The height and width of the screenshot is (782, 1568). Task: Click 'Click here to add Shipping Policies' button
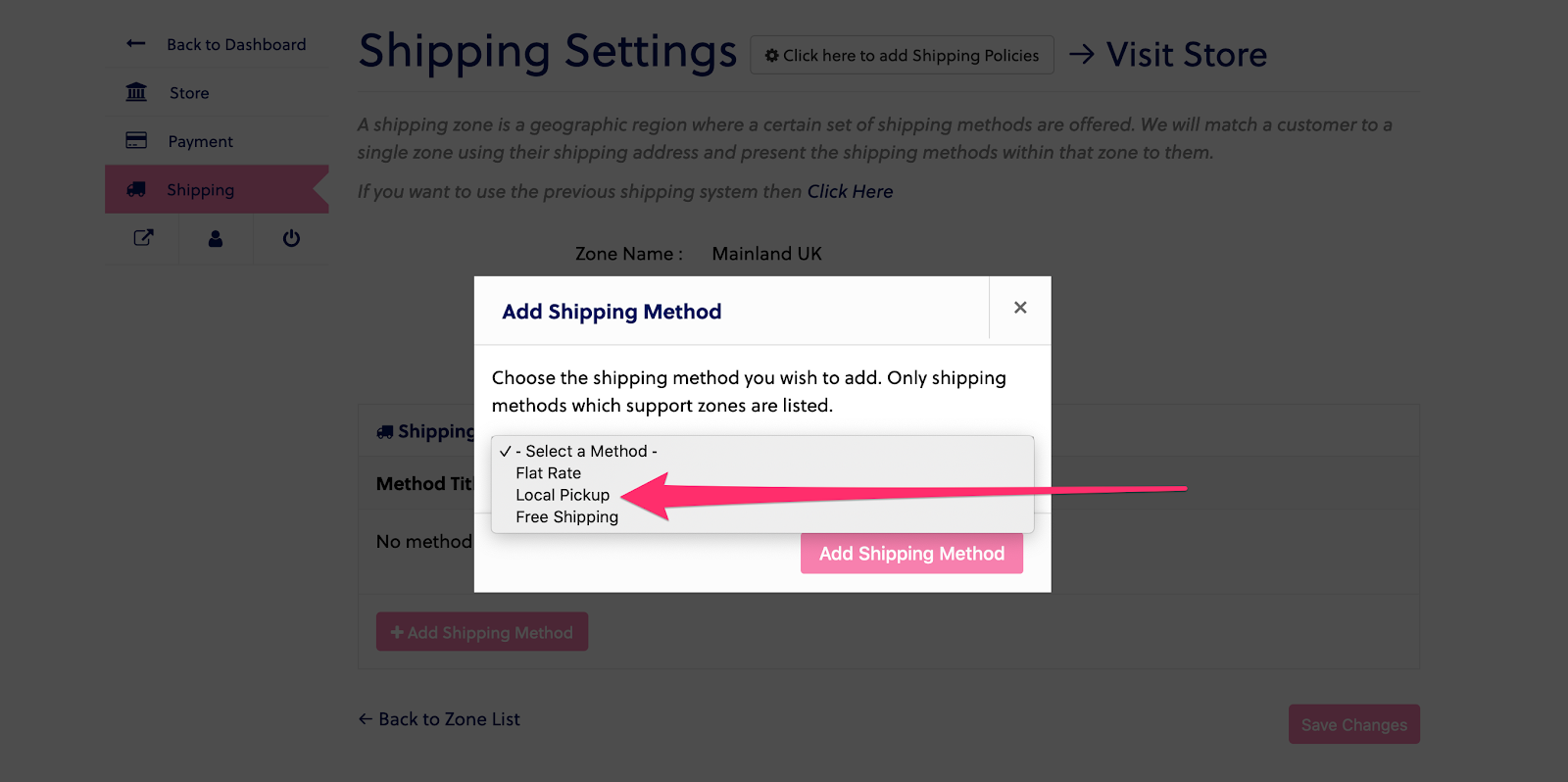902,56
